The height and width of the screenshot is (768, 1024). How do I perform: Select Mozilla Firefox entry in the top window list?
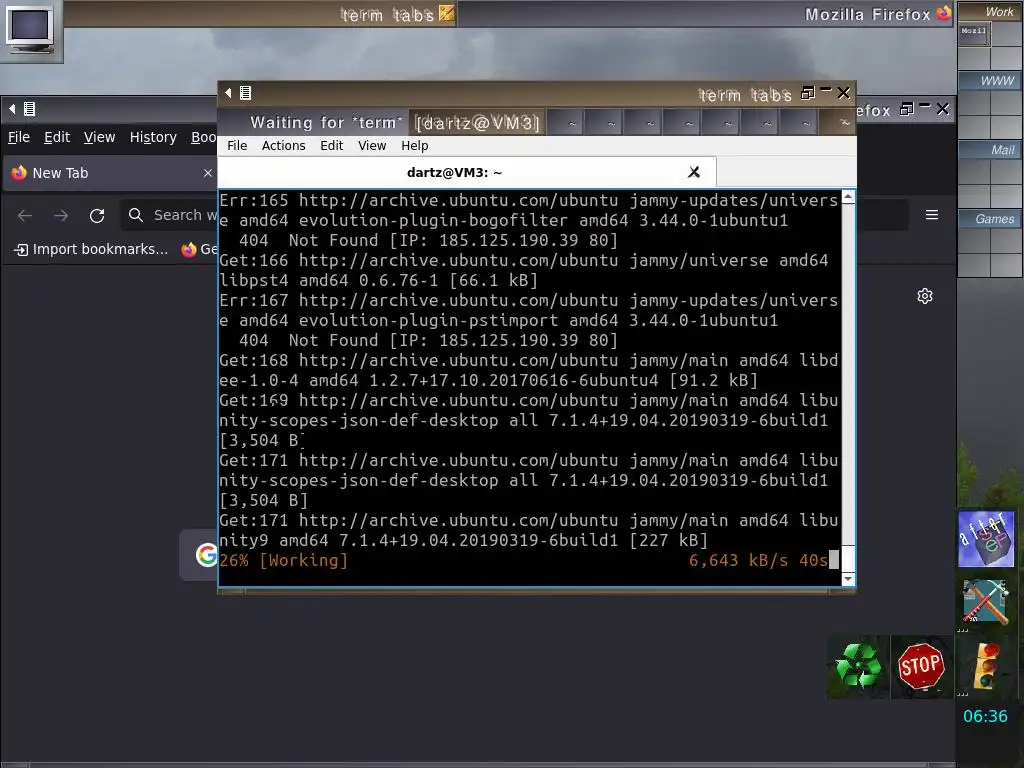(706, 14)
